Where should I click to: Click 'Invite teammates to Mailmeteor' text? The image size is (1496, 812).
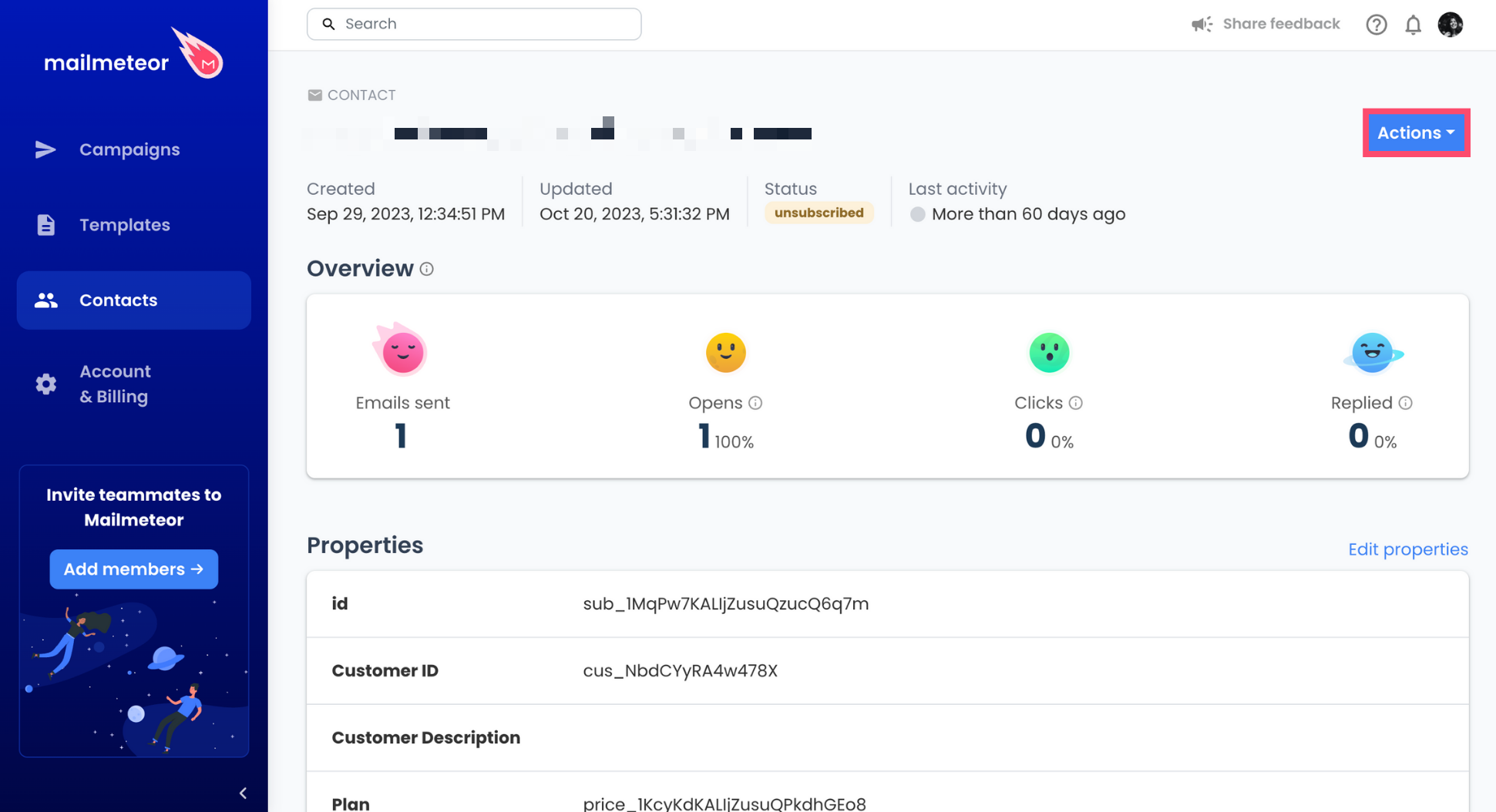pyautogui.click(x=134, y=508)
